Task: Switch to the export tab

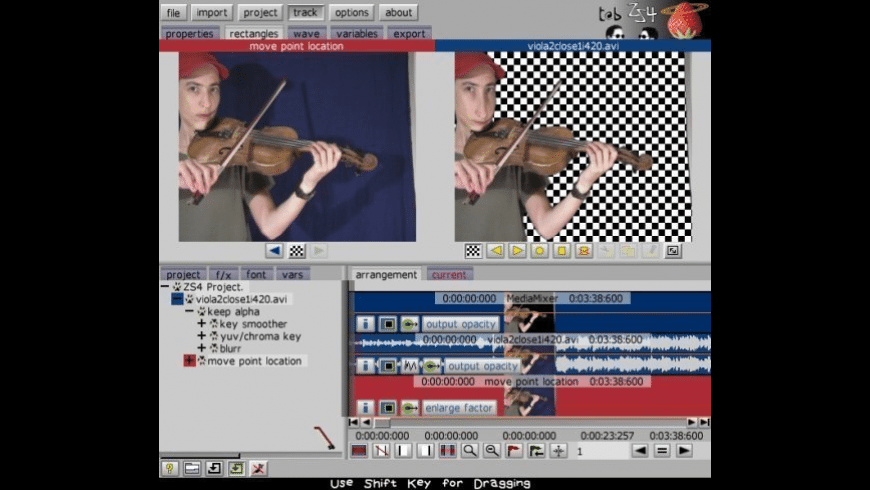Action: [x=409, y=33]
